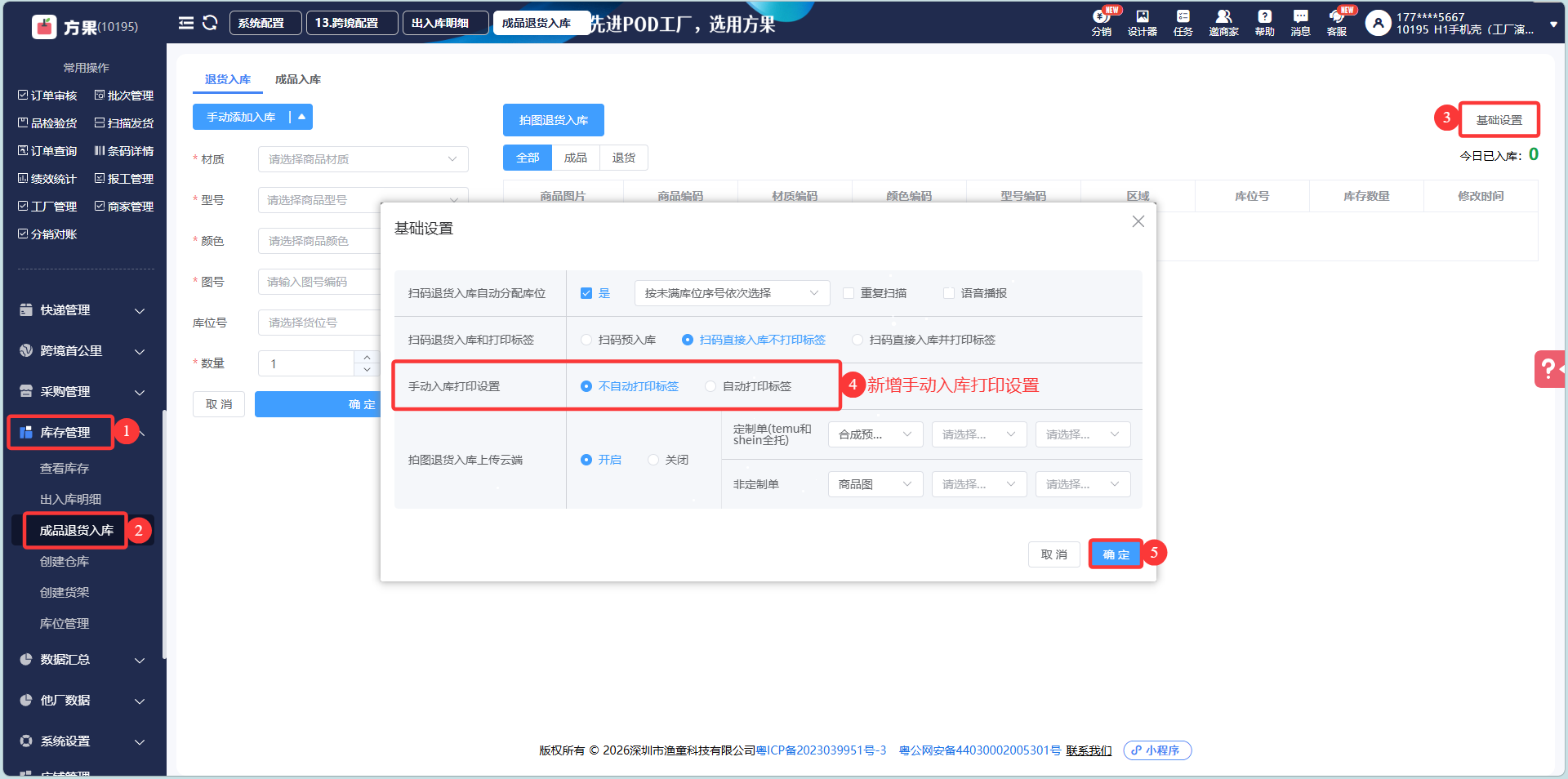Open the 消息 messages icon
The image size is (1568, 779).
coord(1300,22)
